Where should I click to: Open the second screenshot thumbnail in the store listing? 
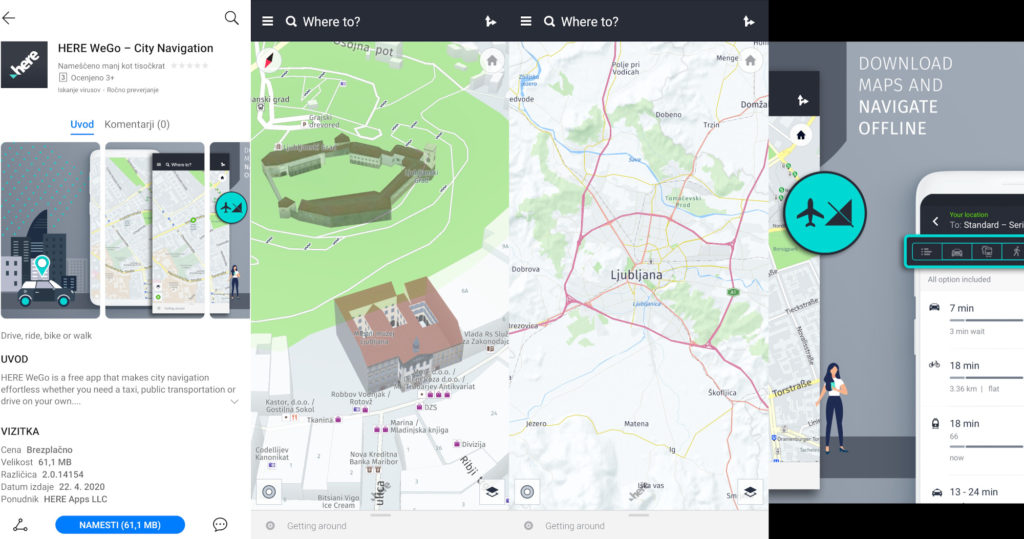(x=155, y=230)
